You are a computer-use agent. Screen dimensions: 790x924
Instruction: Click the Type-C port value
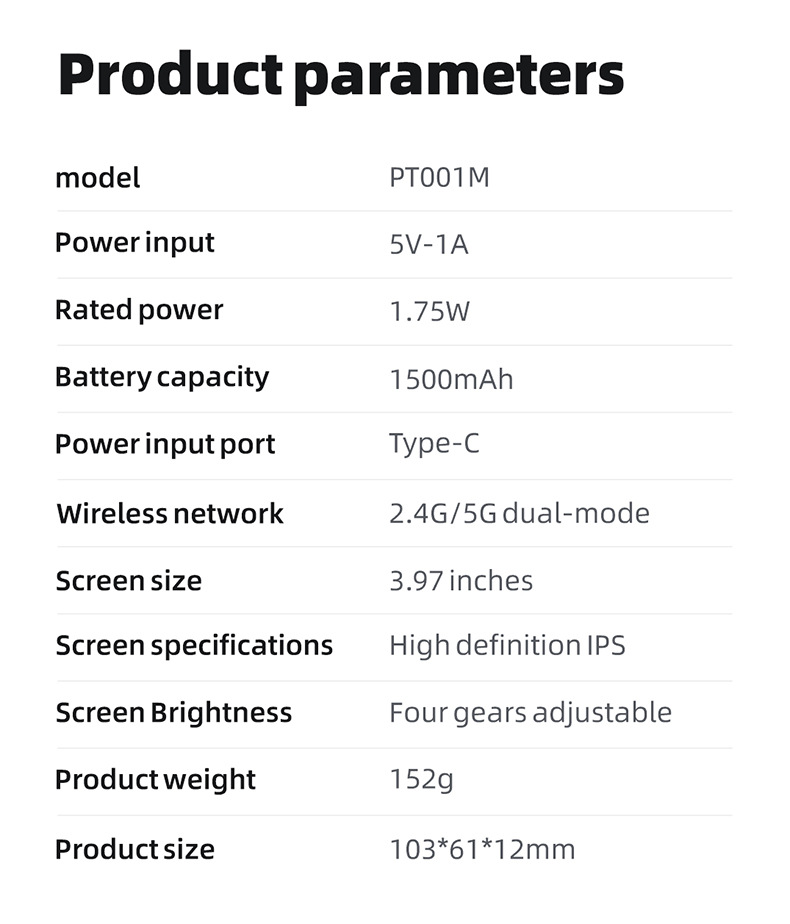(x=435, y=444)
